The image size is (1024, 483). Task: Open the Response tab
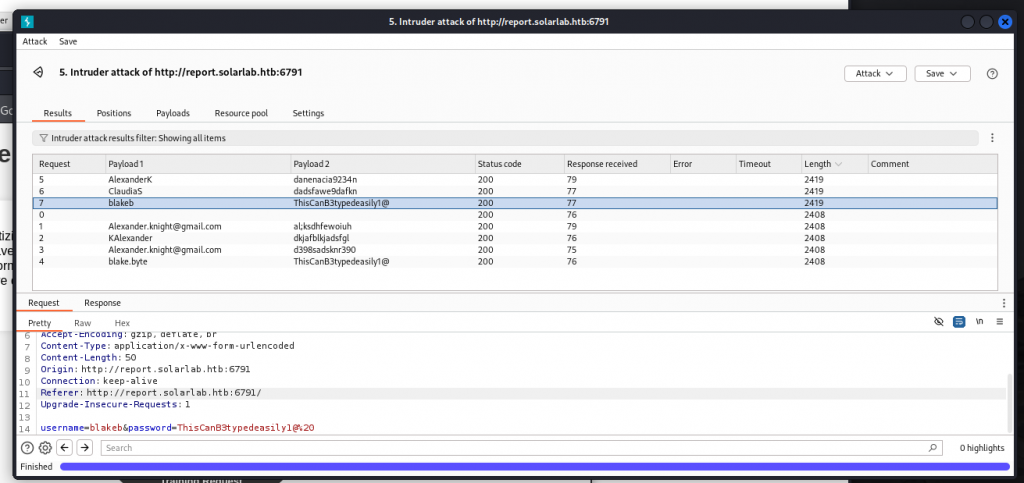coord(102,303)
